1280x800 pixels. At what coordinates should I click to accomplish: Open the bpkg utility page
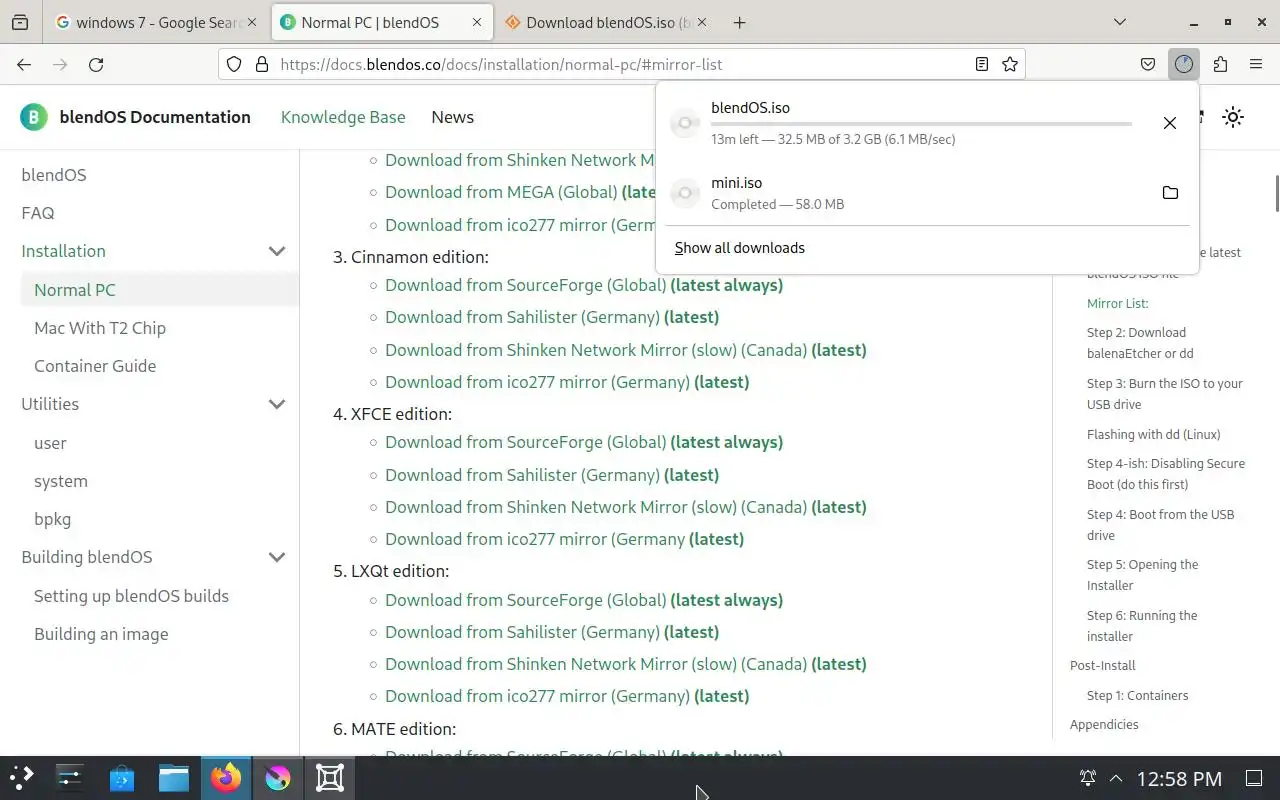pyautogui.click(x=52, y=519)
